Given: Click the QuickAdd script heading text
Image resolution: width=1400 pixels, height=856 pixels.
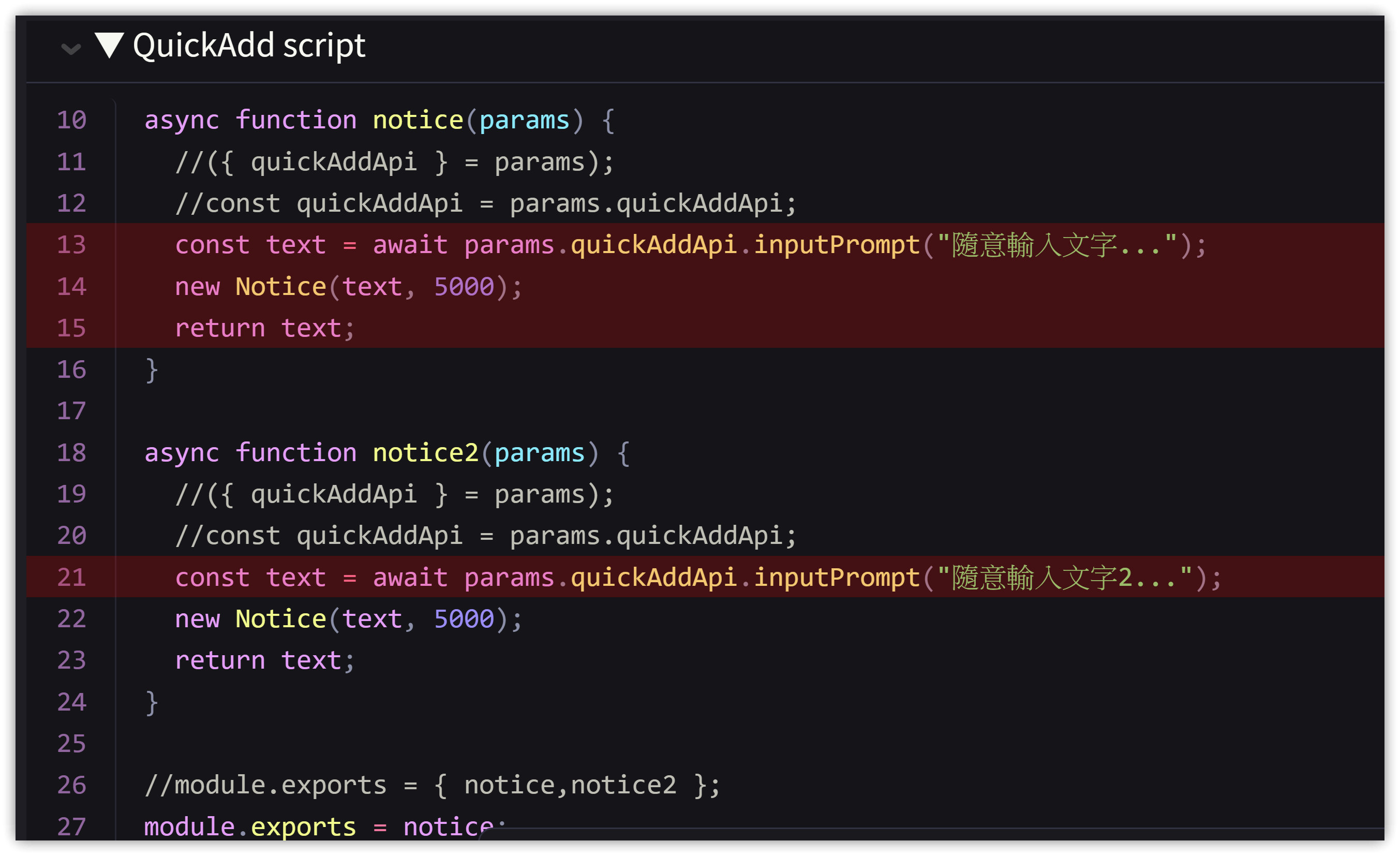Looking at the screenshot, I should point(249,46).
